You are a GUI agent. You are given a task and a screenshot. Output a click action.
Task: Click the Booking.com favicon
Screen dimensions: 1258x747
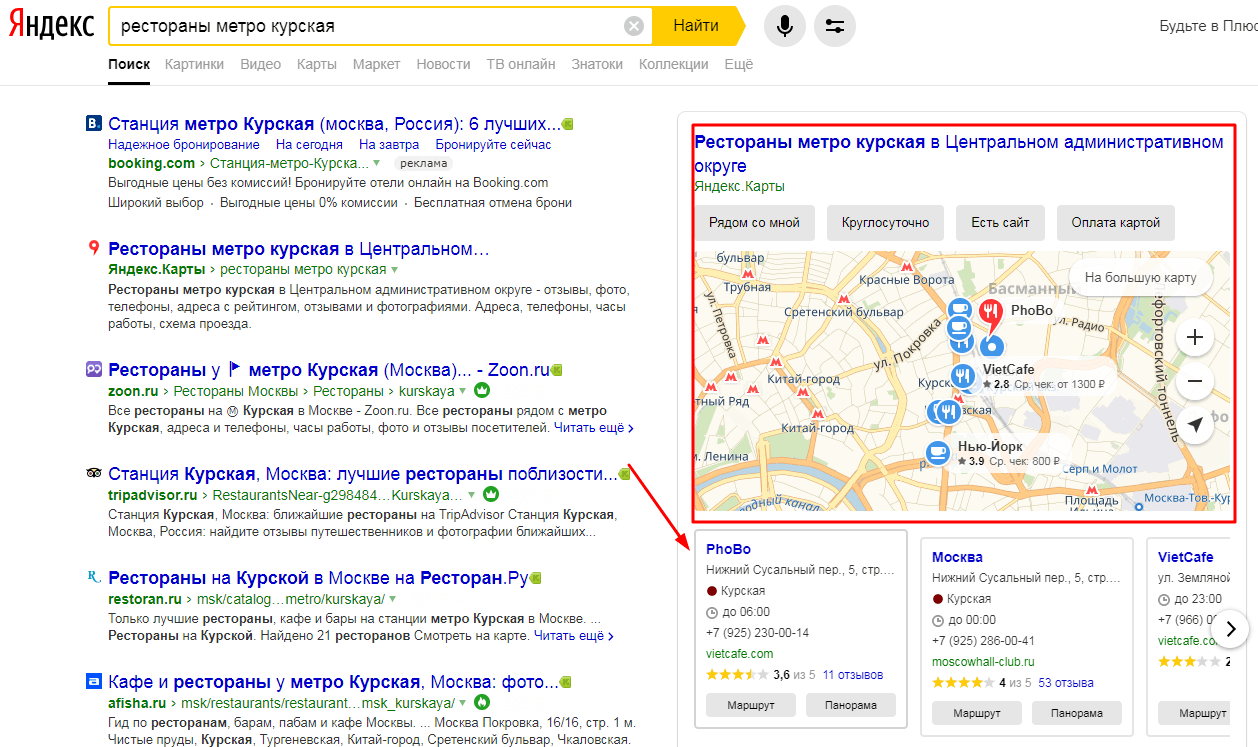[94, 124]
